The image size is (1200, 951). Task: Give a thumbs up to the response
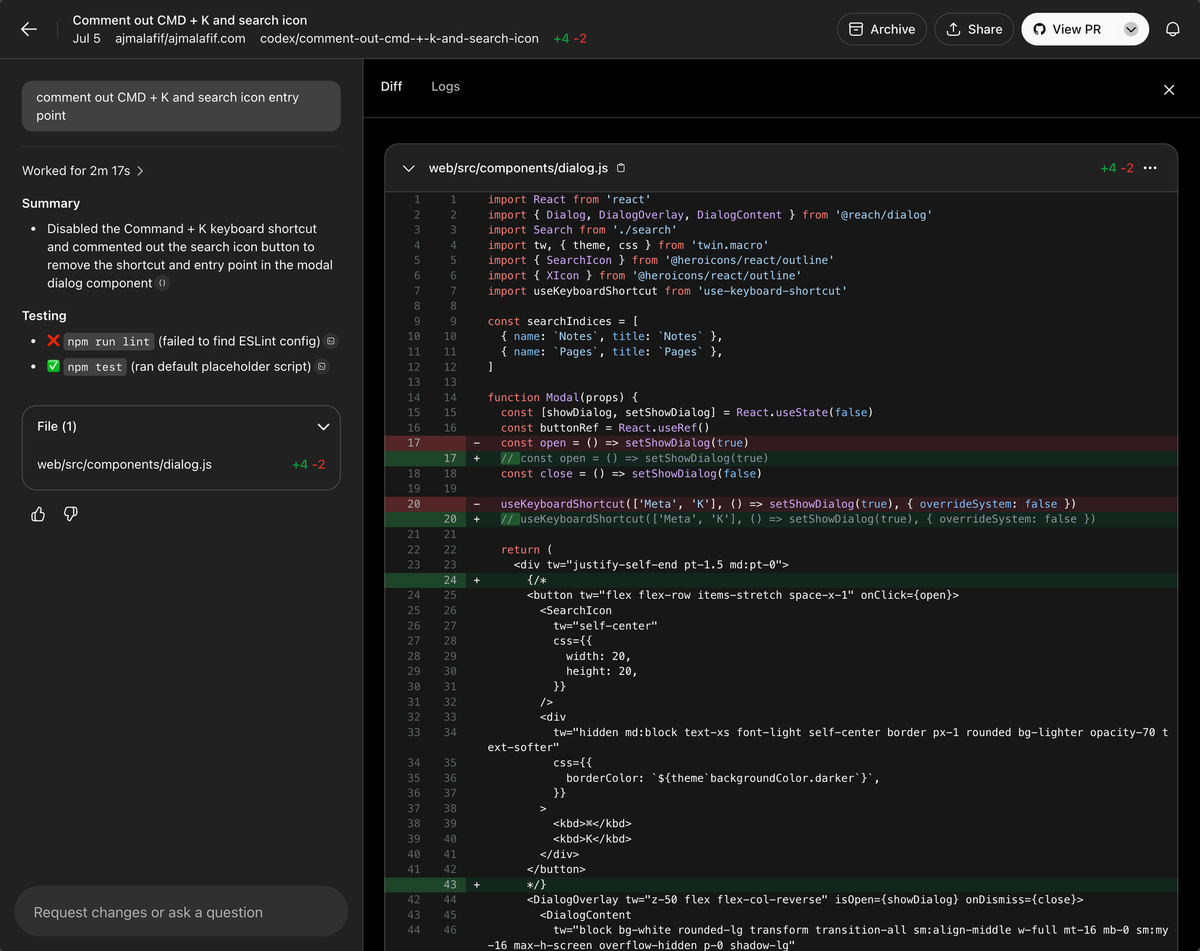38,514
